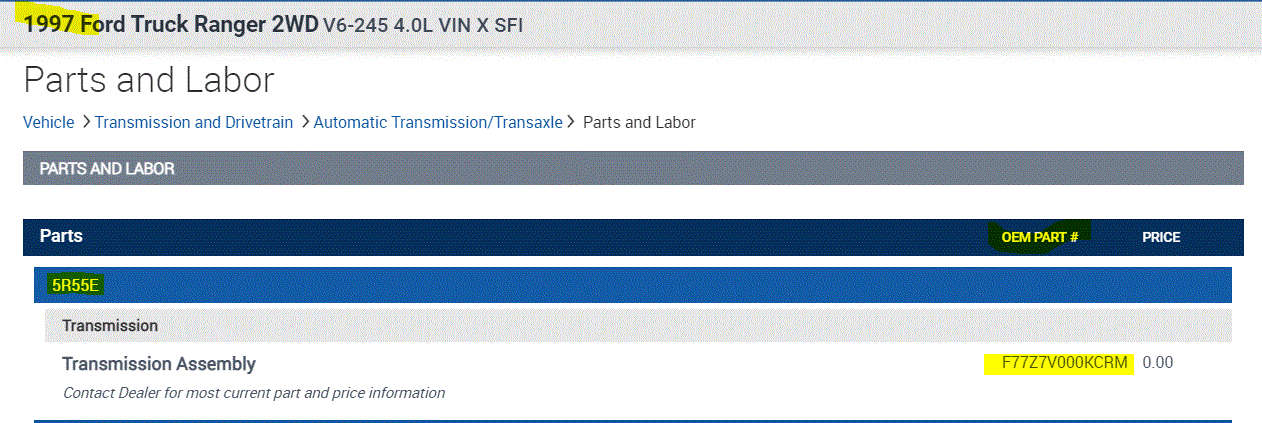Click the OEM PART # column header
This screenshot has height=423, width=1262.
tap(1039, 237)
